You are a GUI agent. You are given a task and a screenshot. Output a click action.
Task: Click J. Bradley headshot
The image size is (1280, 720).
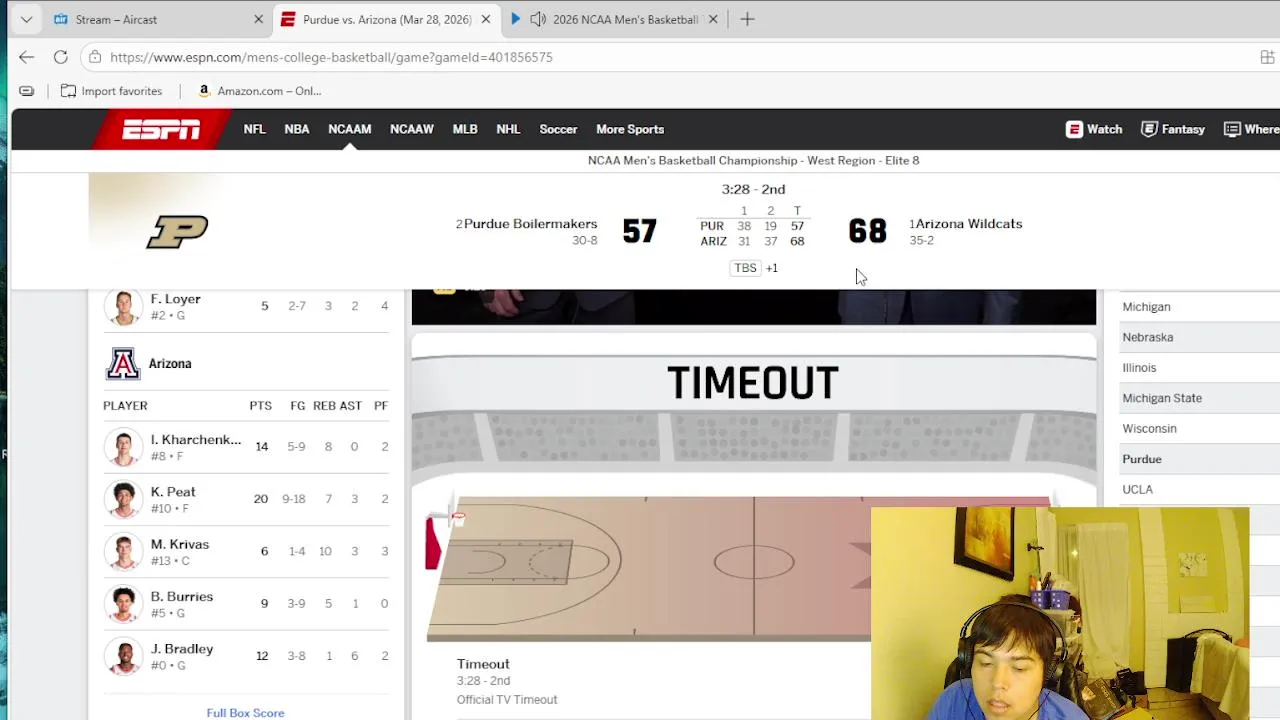coord(124,656)
